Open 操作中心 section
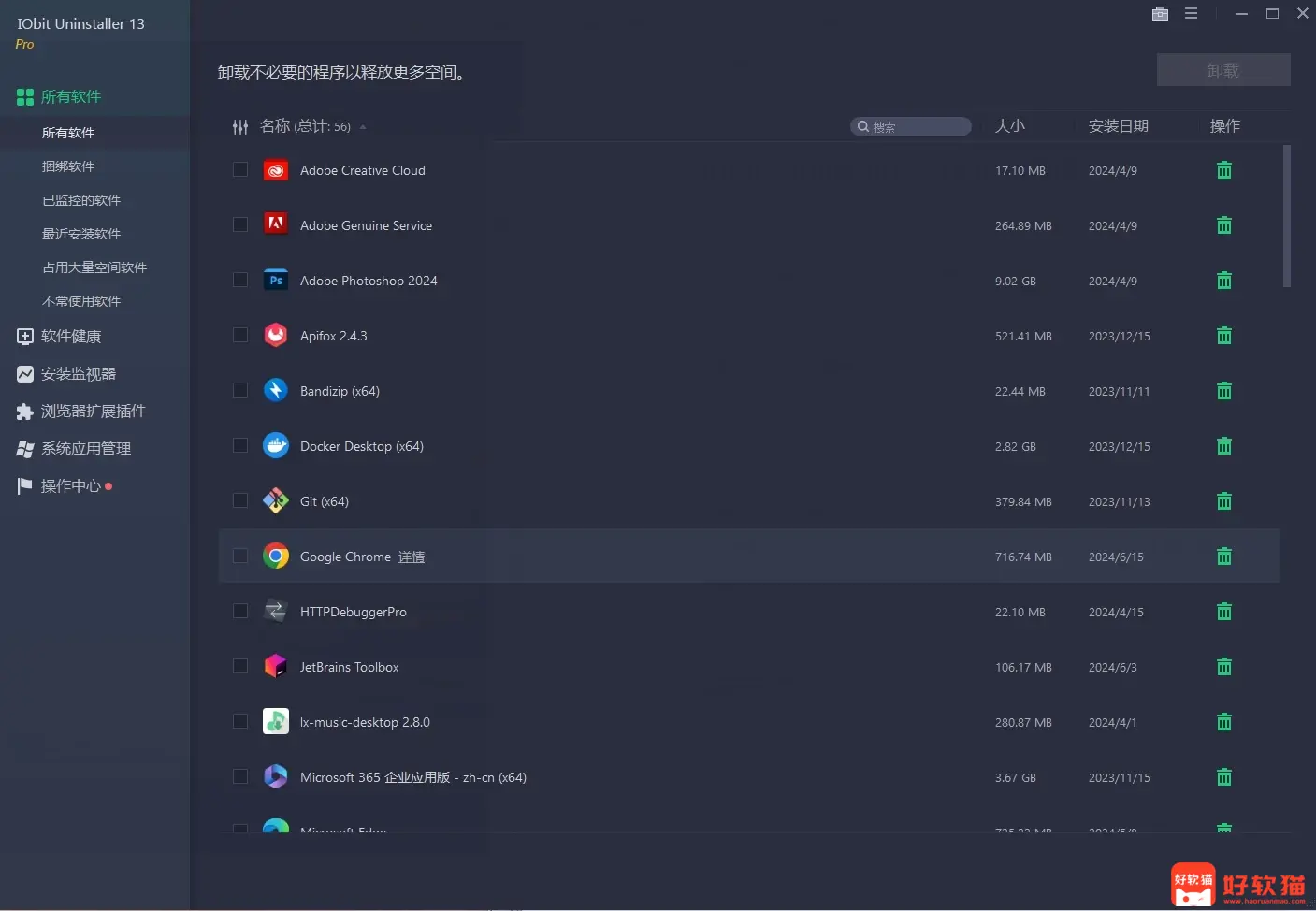This screenshot has width=1316, height=911. pos(64,486)
